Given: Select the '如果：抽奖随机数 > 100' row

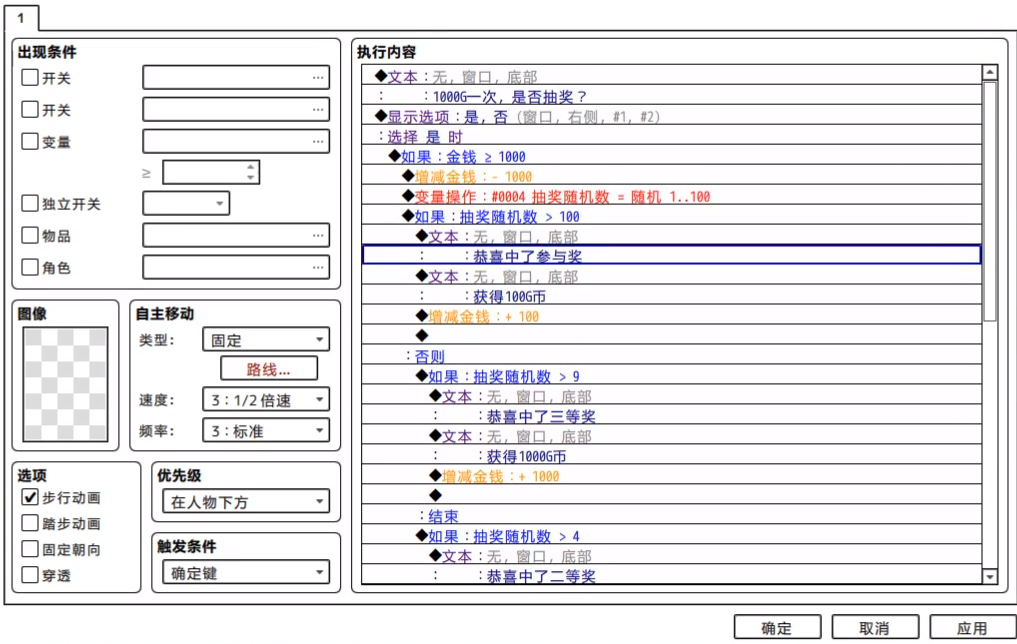Looking at the screenshot, I should pyautogui.click(x=671, y=217).
